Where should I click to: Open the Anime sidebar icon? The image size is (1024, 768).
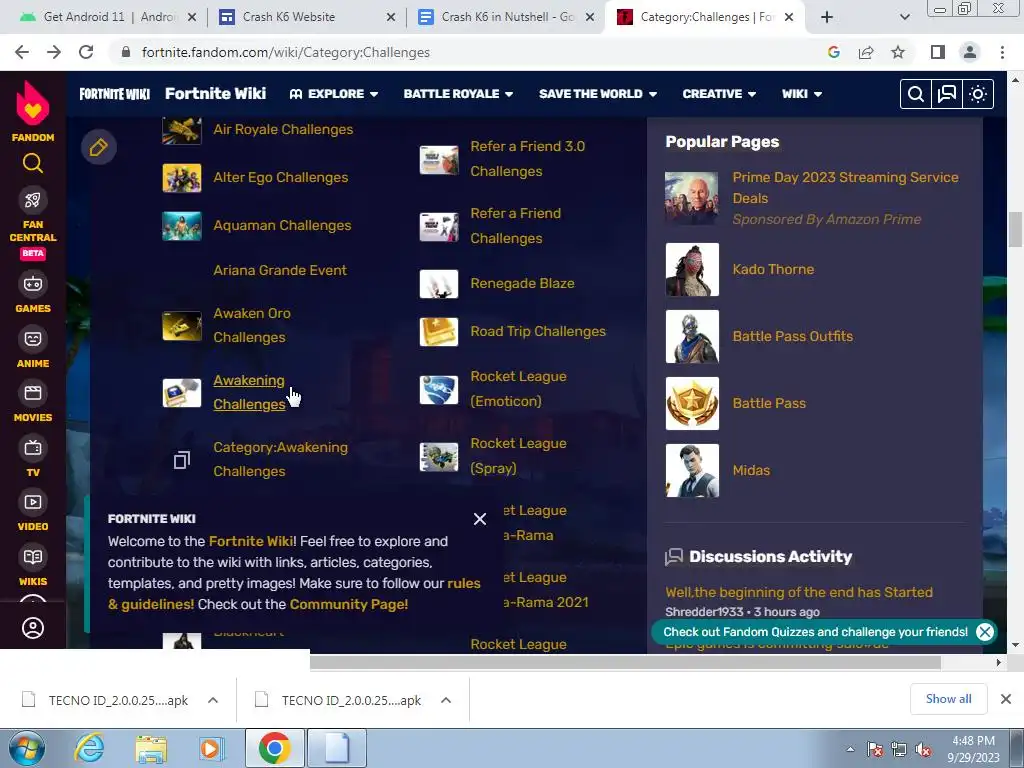pyautogui.click(x=33, y=338)
